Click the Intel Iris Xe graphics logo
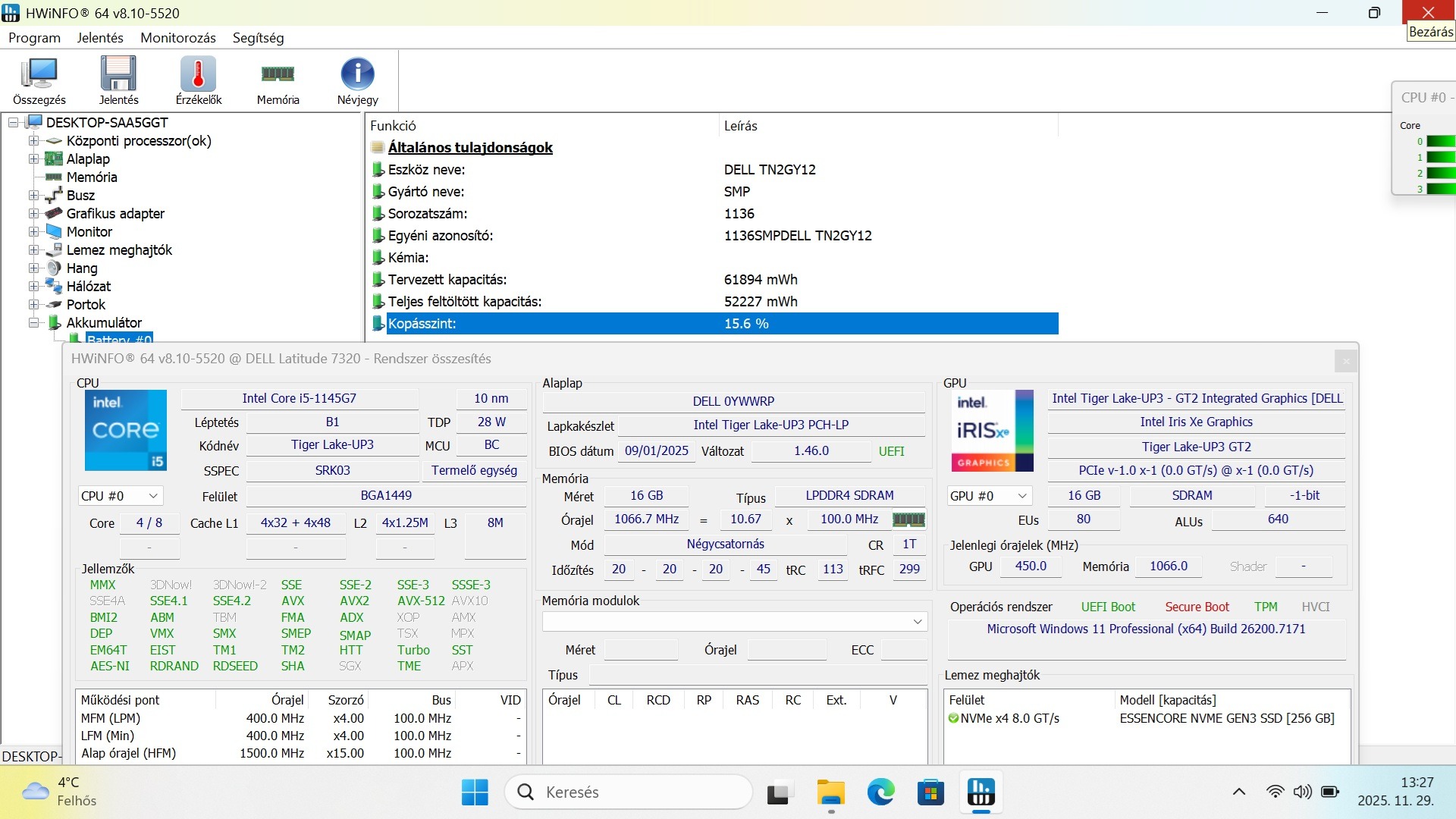1456x819 pixels. [x=992, y=431]
